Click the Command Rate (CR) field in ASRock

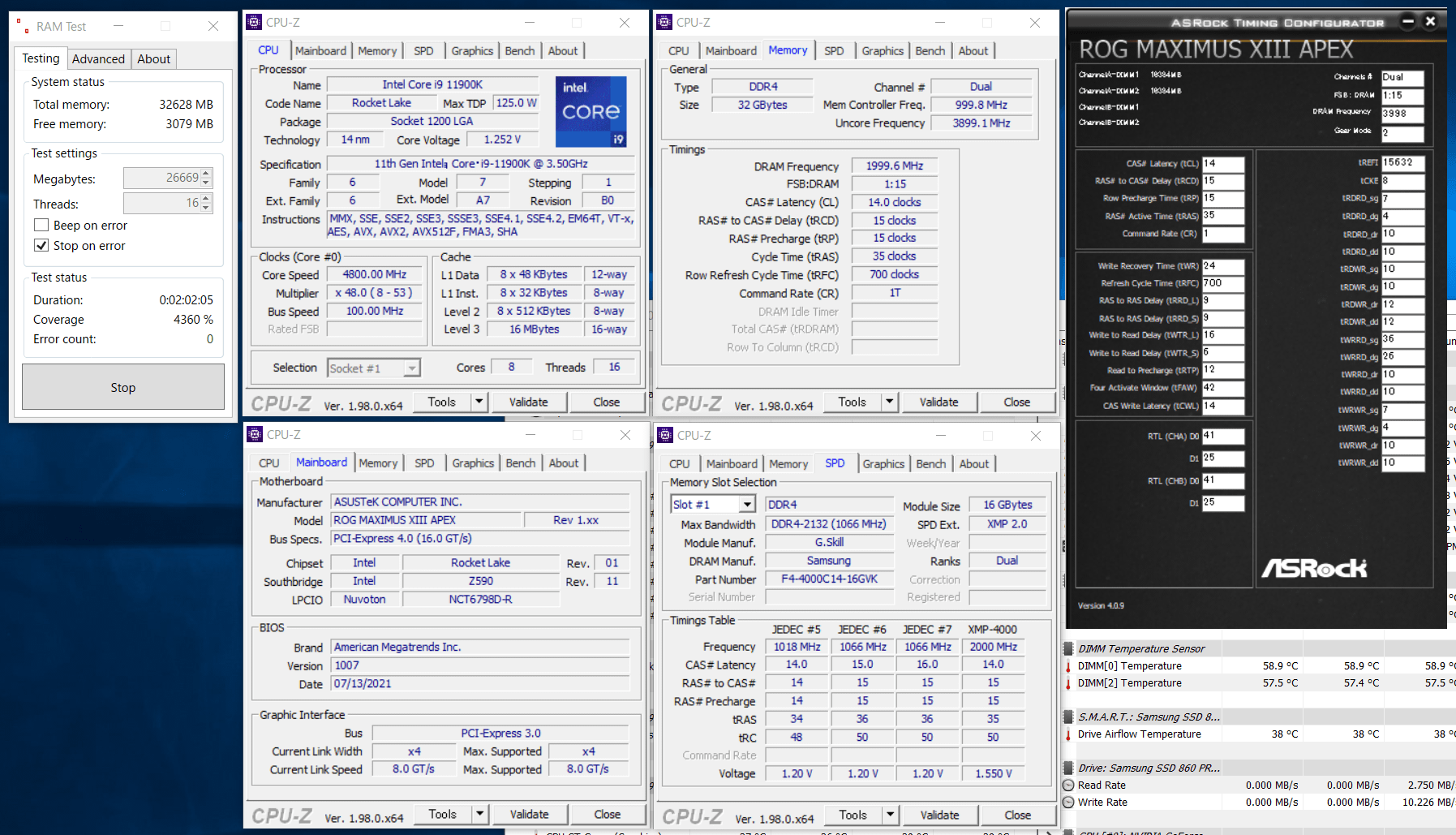pyautogui.click(x=1222, y=234)
